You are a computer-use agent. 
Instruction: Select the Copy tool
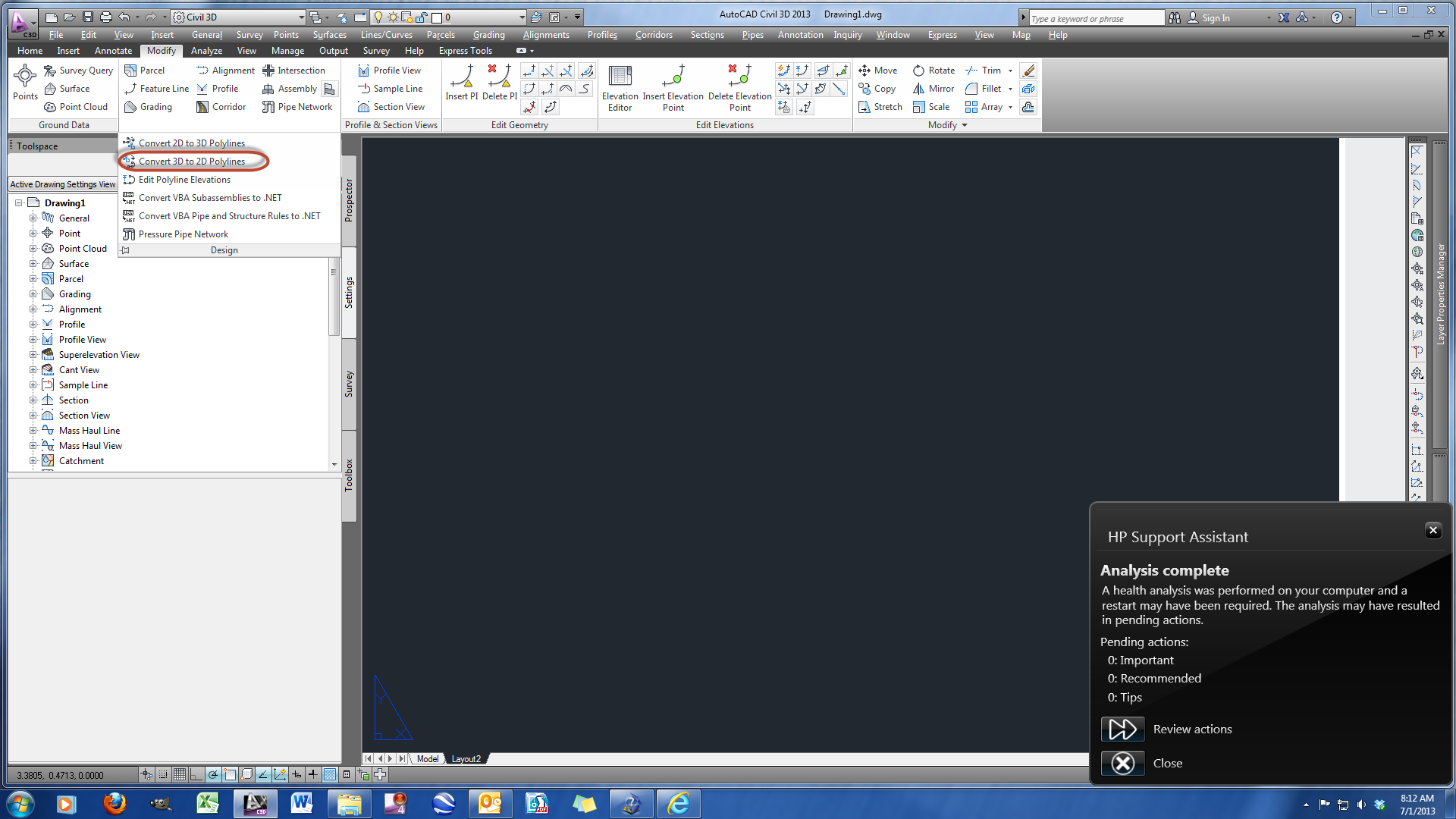877,89
